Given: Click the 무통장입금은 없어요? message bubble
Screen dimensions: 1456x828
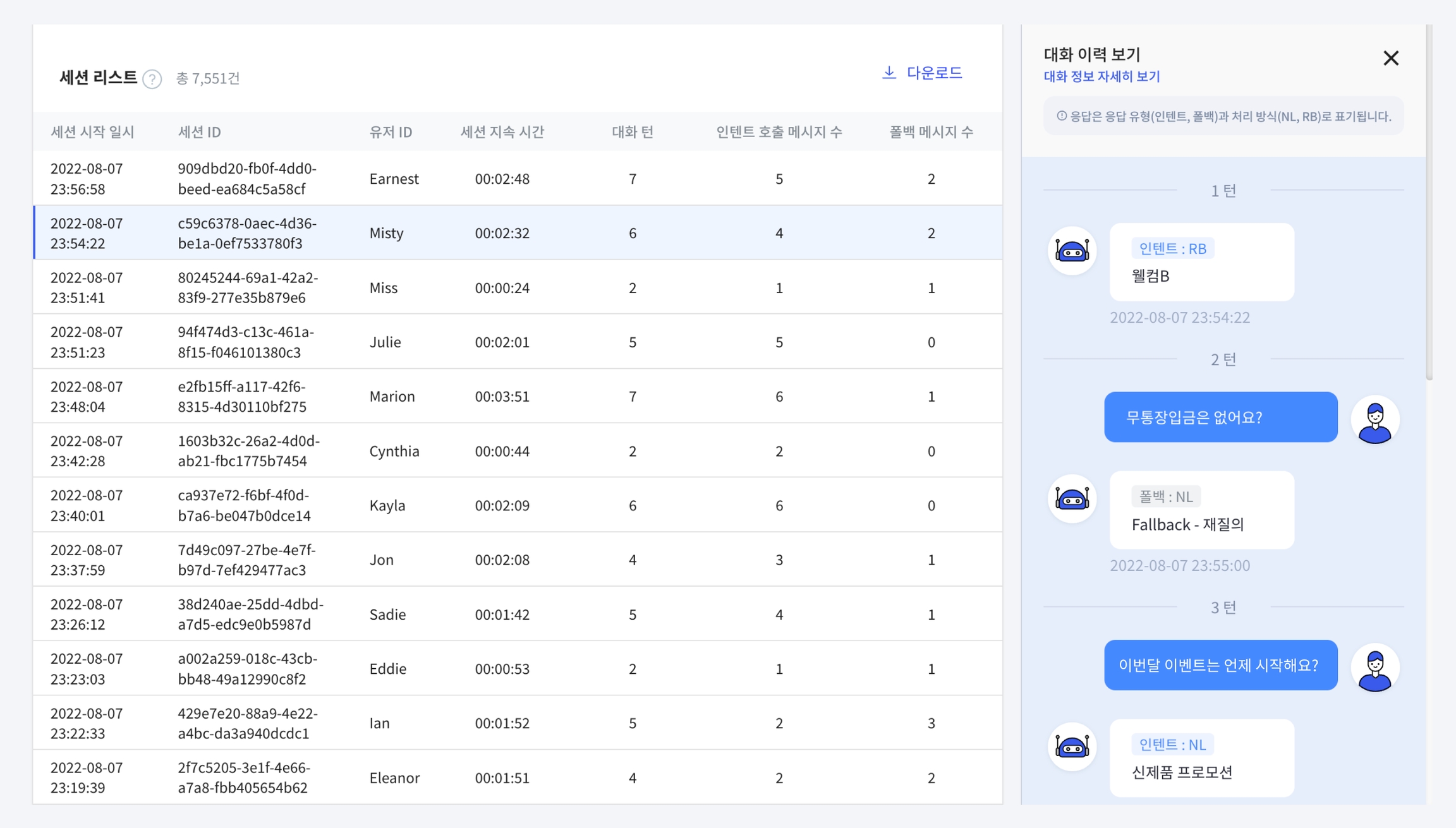Looking at the screenshot, I should click(x=1220, y=417).
